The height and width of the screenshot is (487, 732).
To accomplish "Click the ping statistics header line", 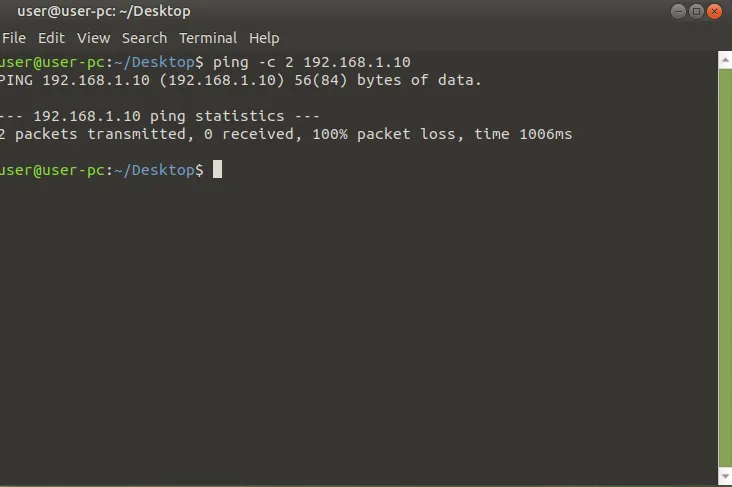I will (159, 116).
